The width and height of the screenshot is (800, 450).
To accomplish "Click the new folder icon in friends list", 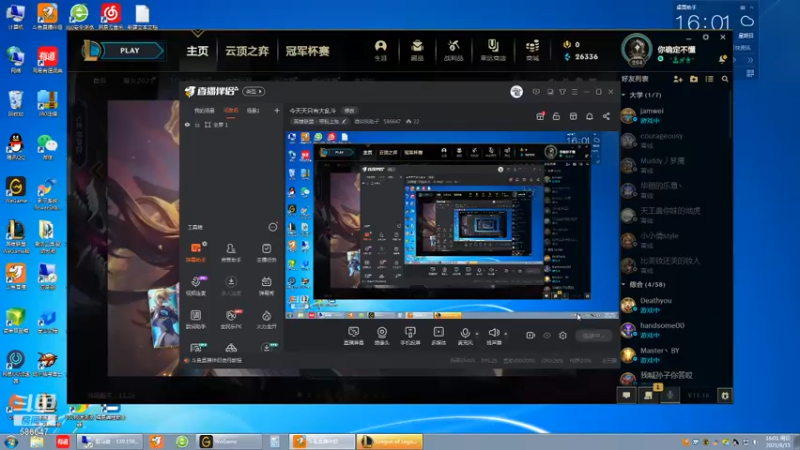I will [x=694, y=79].
